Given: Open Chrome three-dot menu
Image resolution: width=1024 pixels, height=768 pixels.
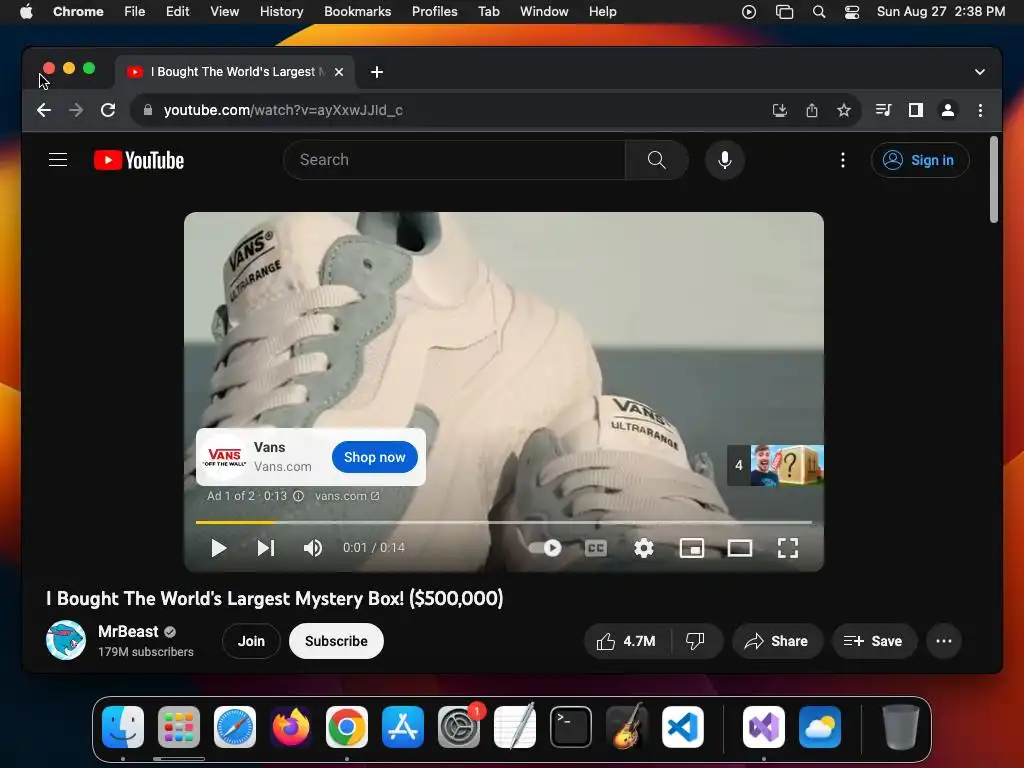Looking at the screenshot, I should coord(980,110).
